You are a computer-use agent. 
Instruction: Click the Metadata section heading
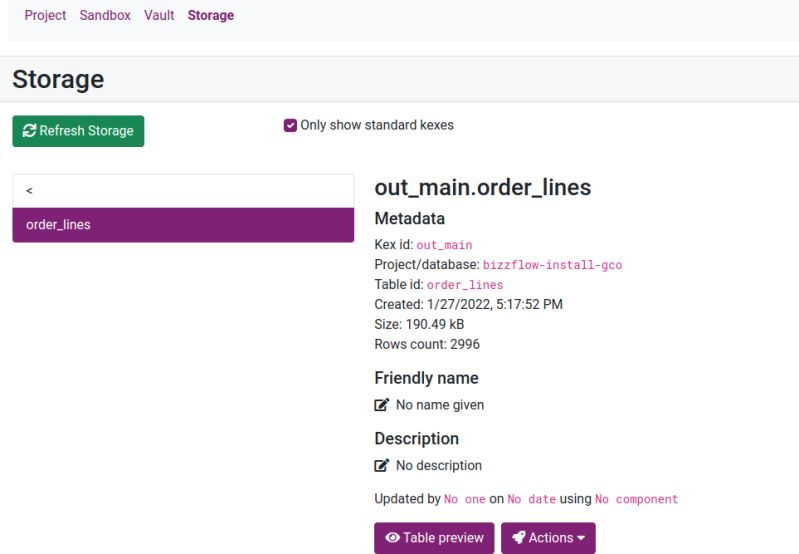410,219
